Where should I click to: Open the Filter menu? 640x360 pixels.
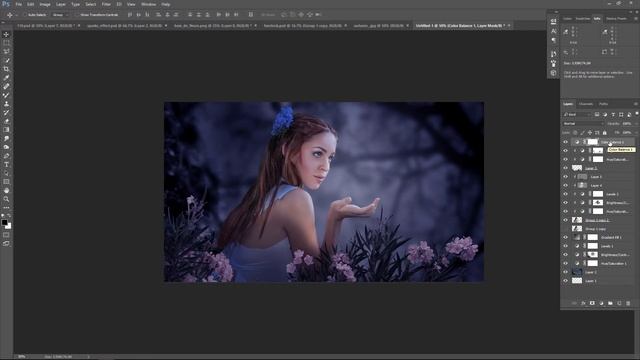[x=106, y=4]
